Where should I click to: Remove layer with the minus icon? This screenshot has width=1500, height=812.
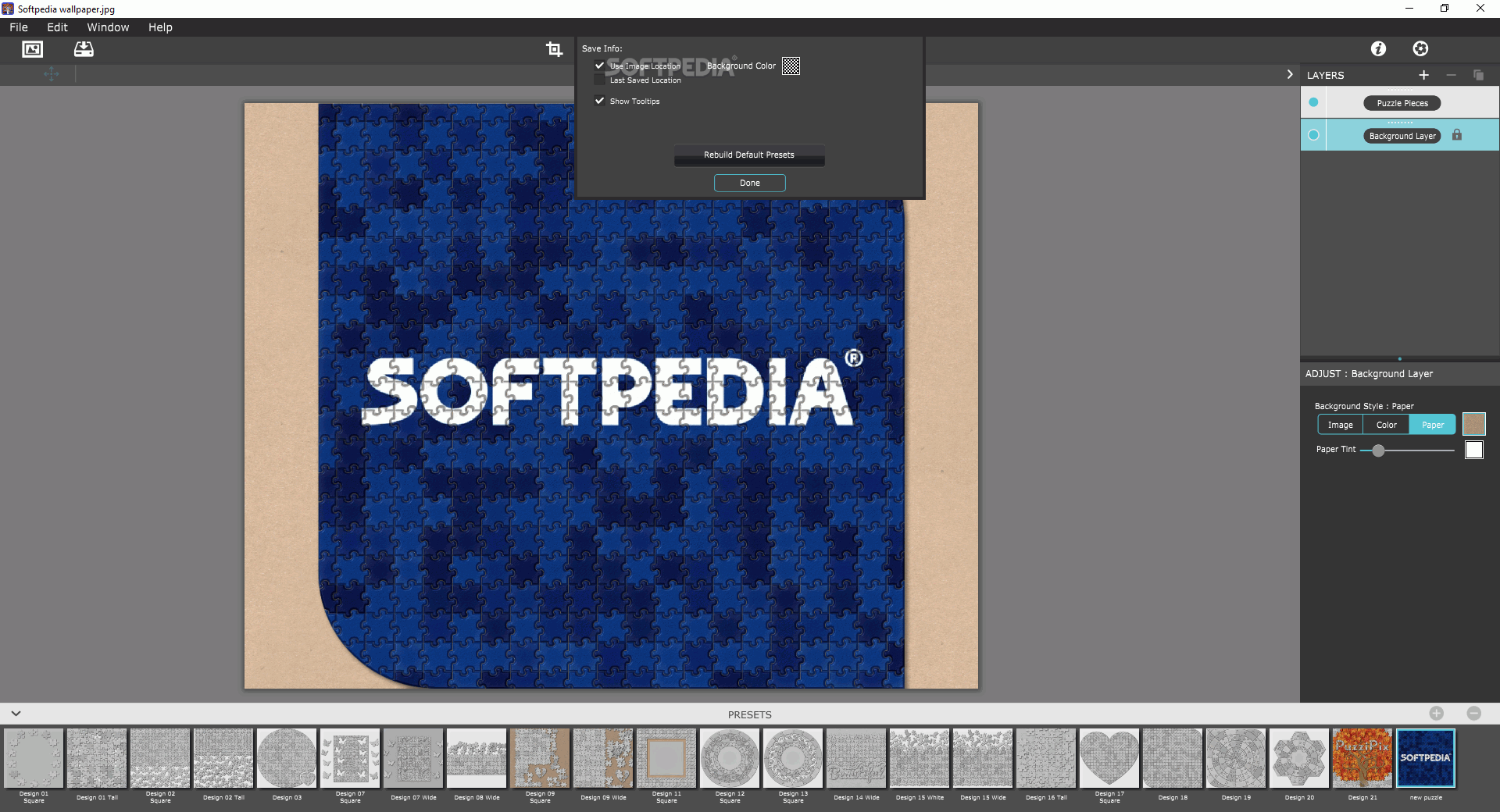(x=1451, y=75)
